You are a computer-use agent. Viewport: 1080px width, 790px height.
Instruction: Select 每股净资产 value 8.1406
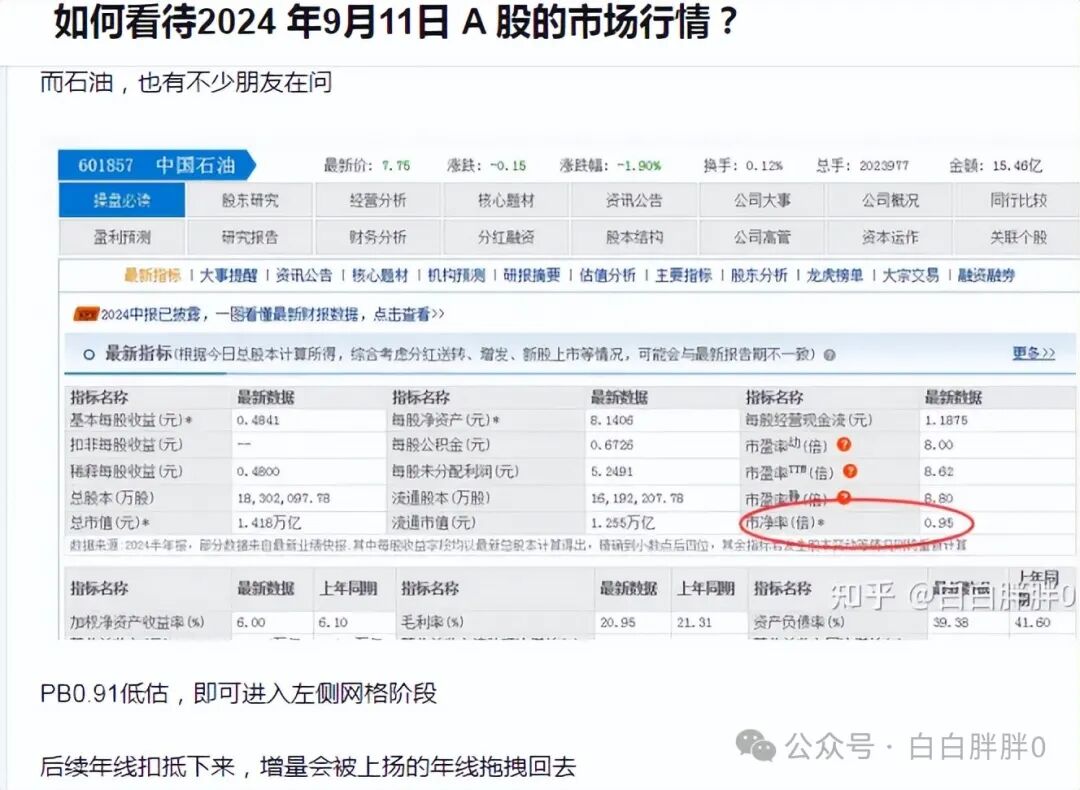click(x=612, y=420)
